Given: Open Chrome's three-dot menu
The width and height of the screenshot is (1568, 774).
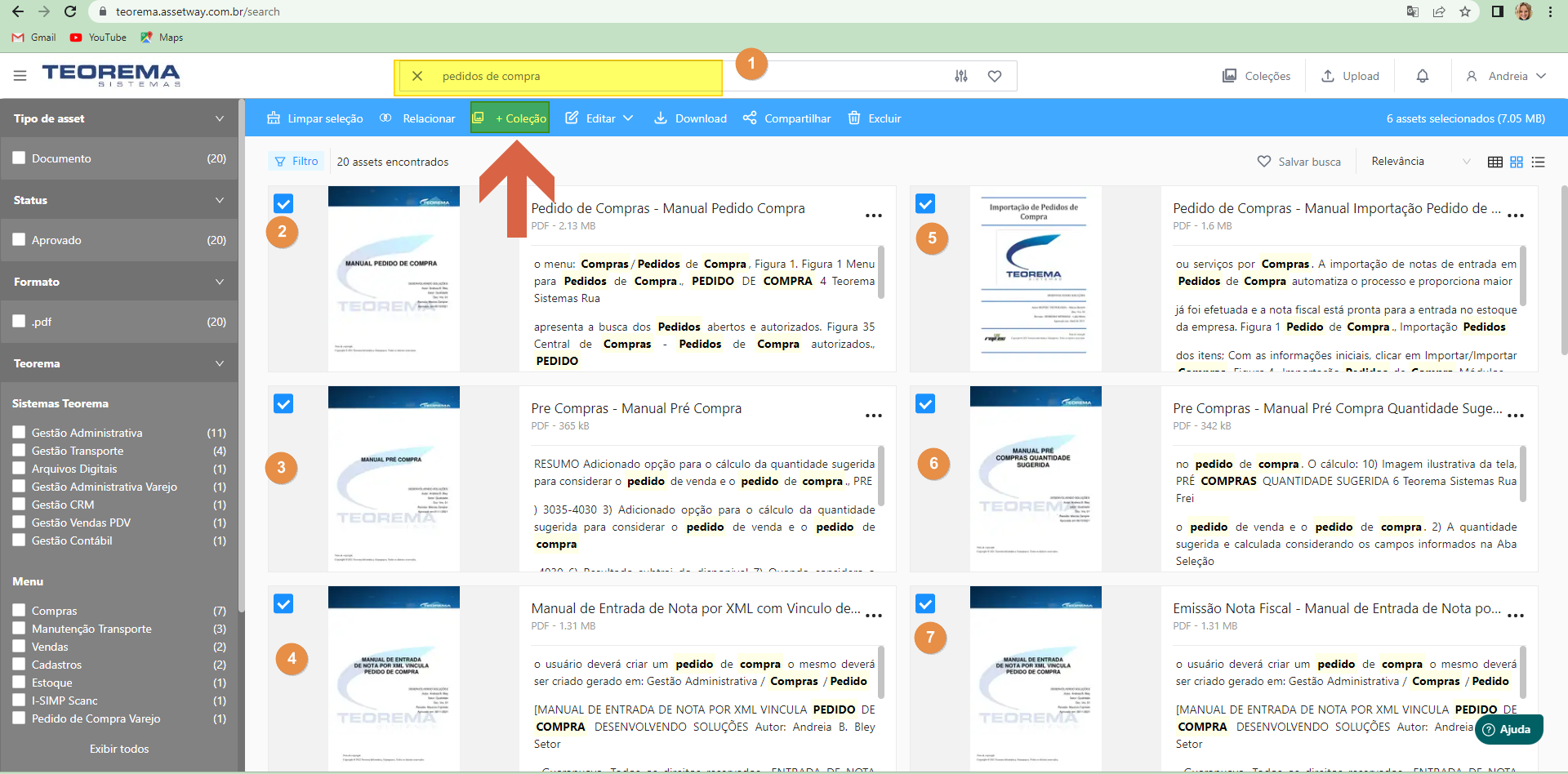Looking at the screenshot, I should coord(1550,11).
